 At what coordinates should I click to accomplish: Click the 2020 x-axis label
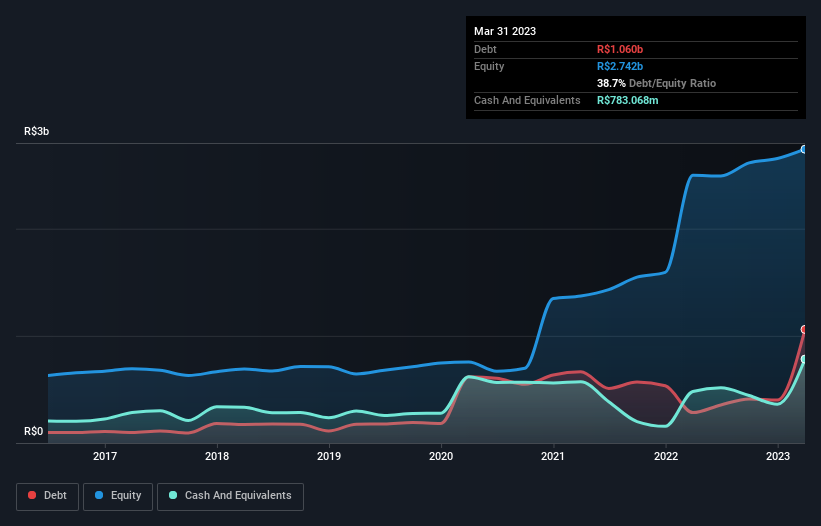coord(441,456)
